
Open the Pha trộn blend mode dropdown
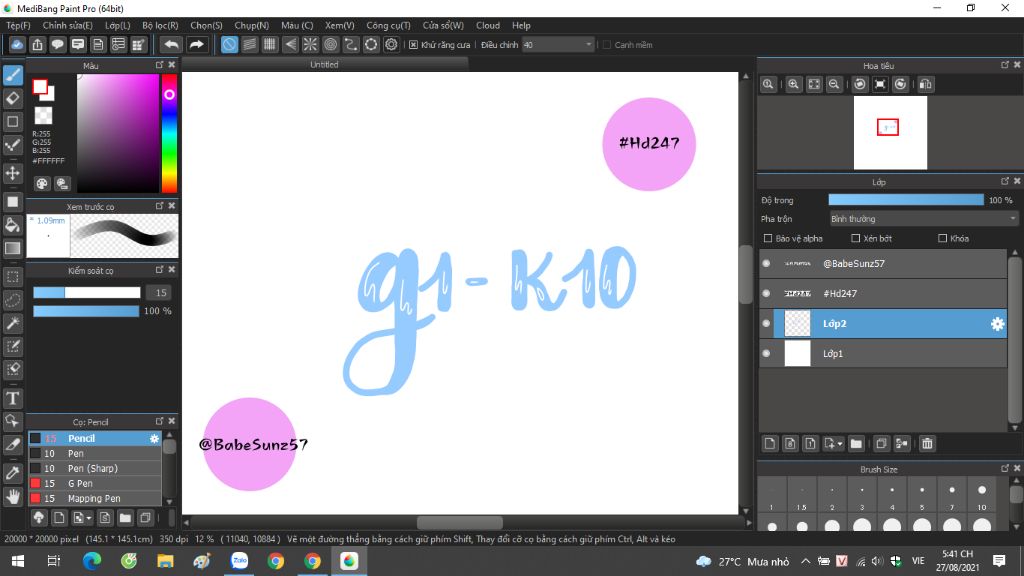923,219
